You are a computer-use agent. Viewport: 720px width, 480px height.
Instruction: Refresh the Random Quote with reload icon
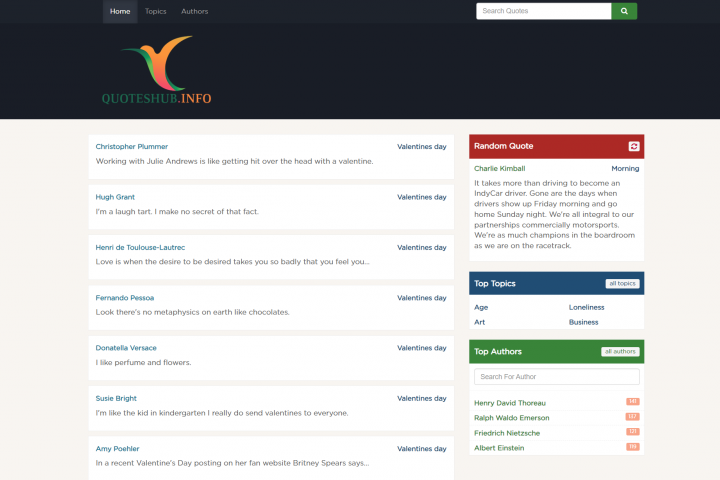point(634,146)
